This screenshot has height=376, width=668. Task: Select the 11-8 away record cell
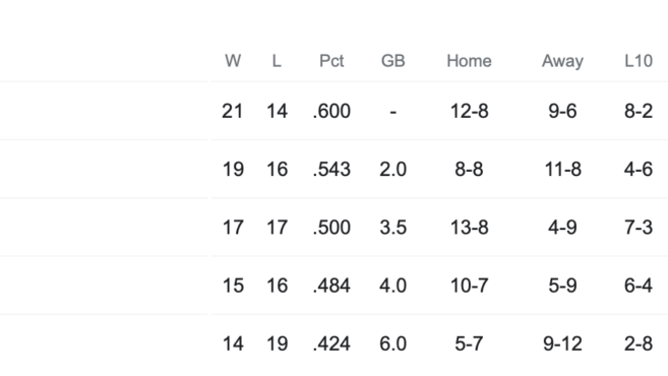[562, 169]
